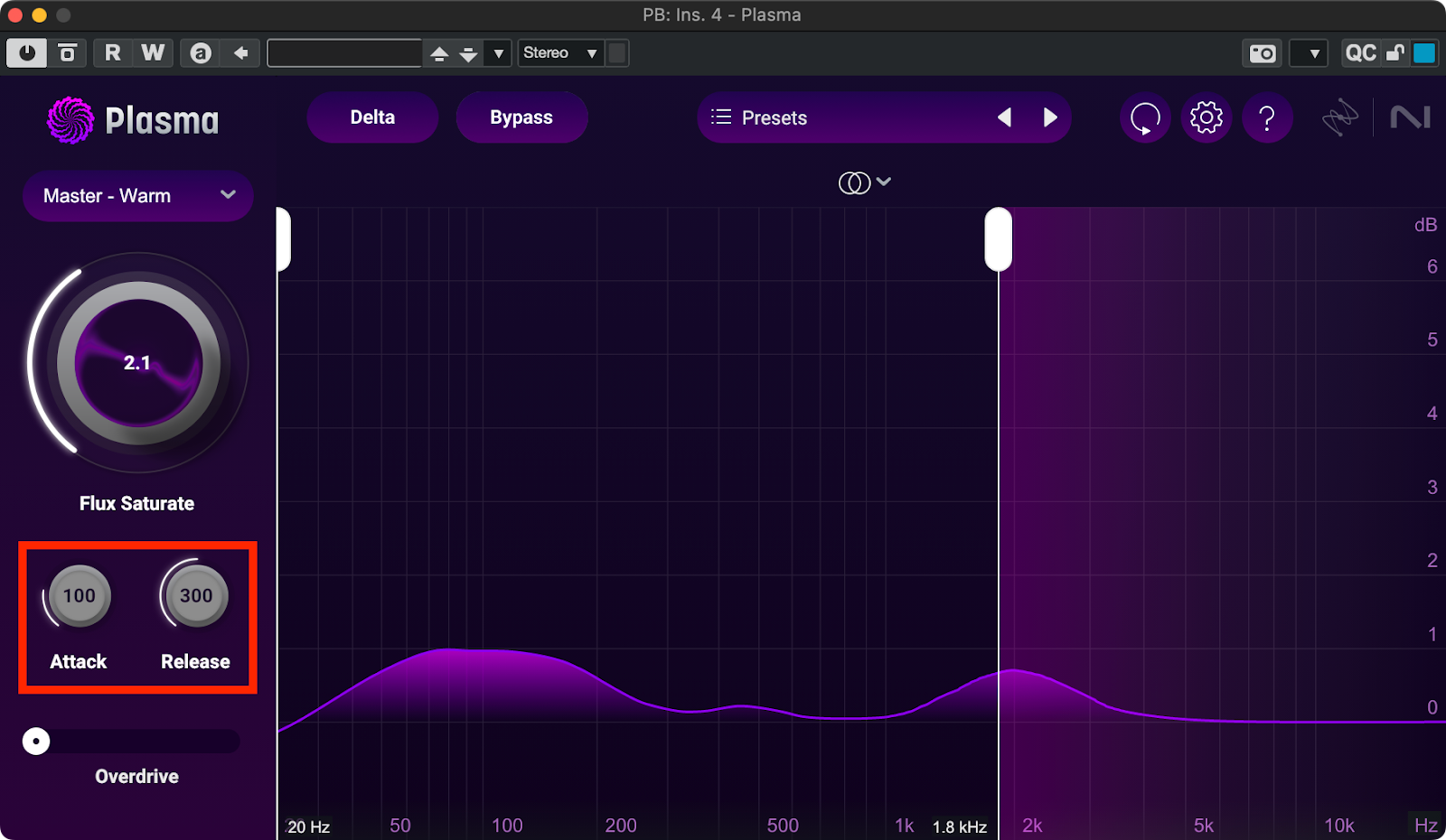
Task: Click the Native Instruments logo icon
Action: [x=1410, y=117]
